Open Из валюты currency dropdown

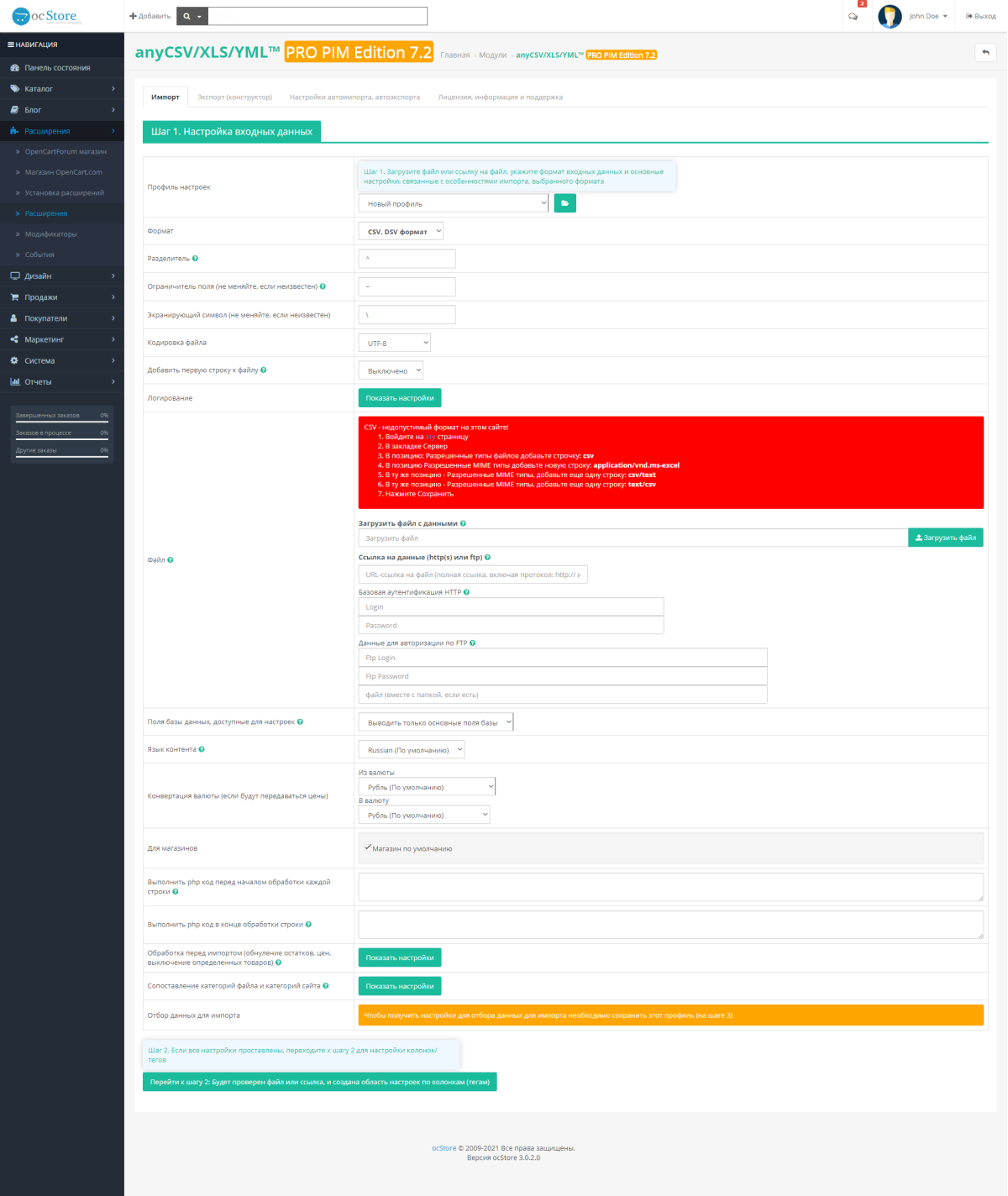(x=427, y=787)
